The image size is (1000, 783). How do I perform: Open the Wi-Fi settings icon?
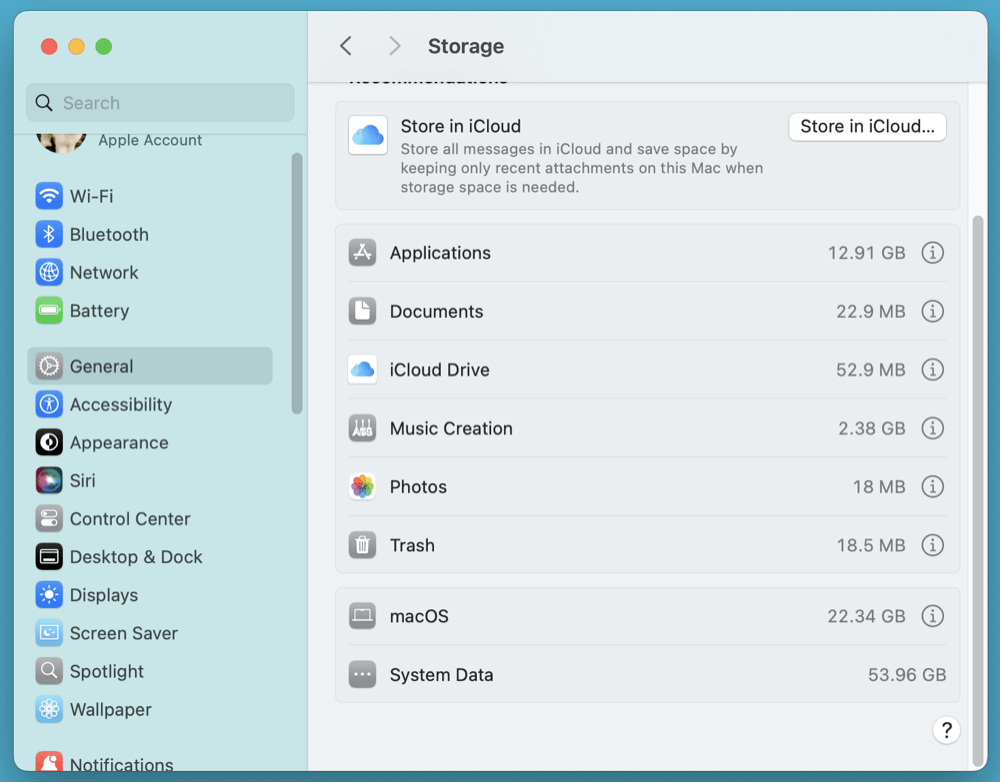(x=48, y=196)
